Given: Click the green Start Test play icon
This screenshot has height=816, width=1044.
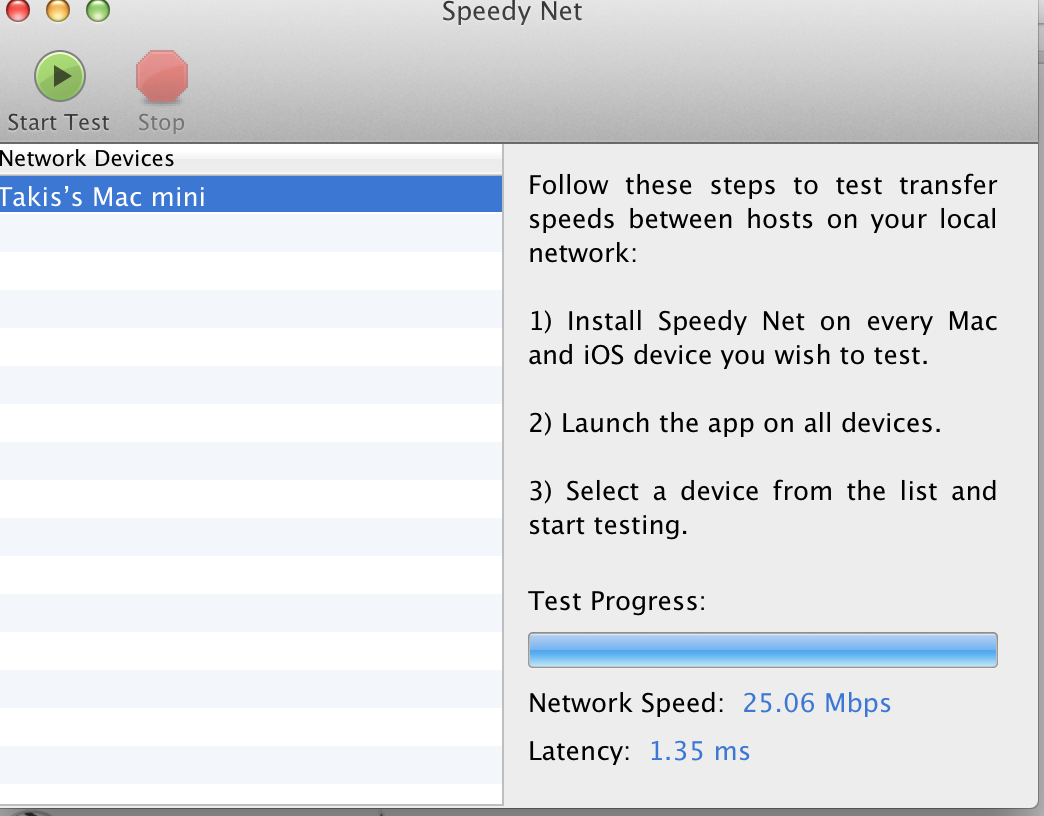Looking at the screenshot, I should pyautogui.click(x=60, y=76).
